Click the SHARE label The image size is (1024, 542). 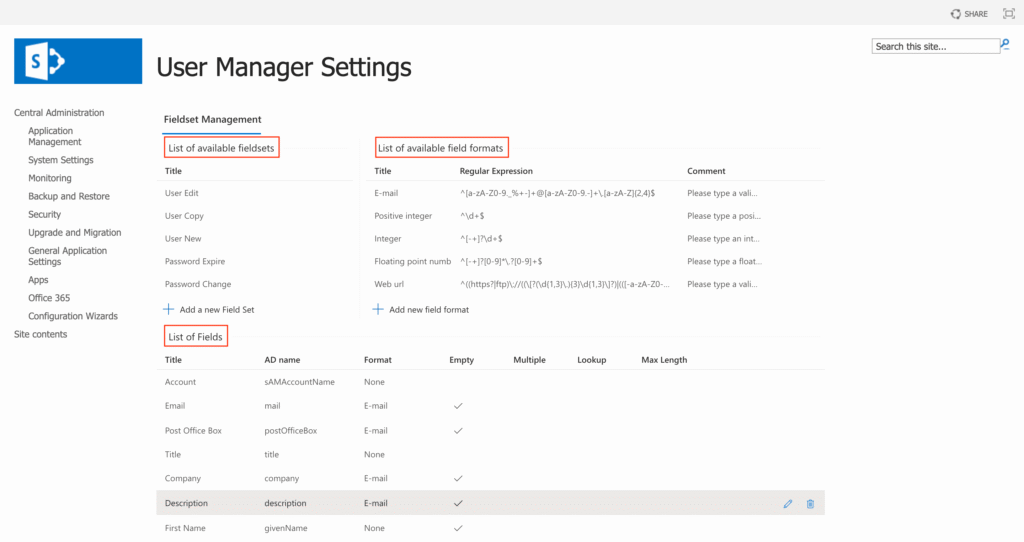[976, 14]
